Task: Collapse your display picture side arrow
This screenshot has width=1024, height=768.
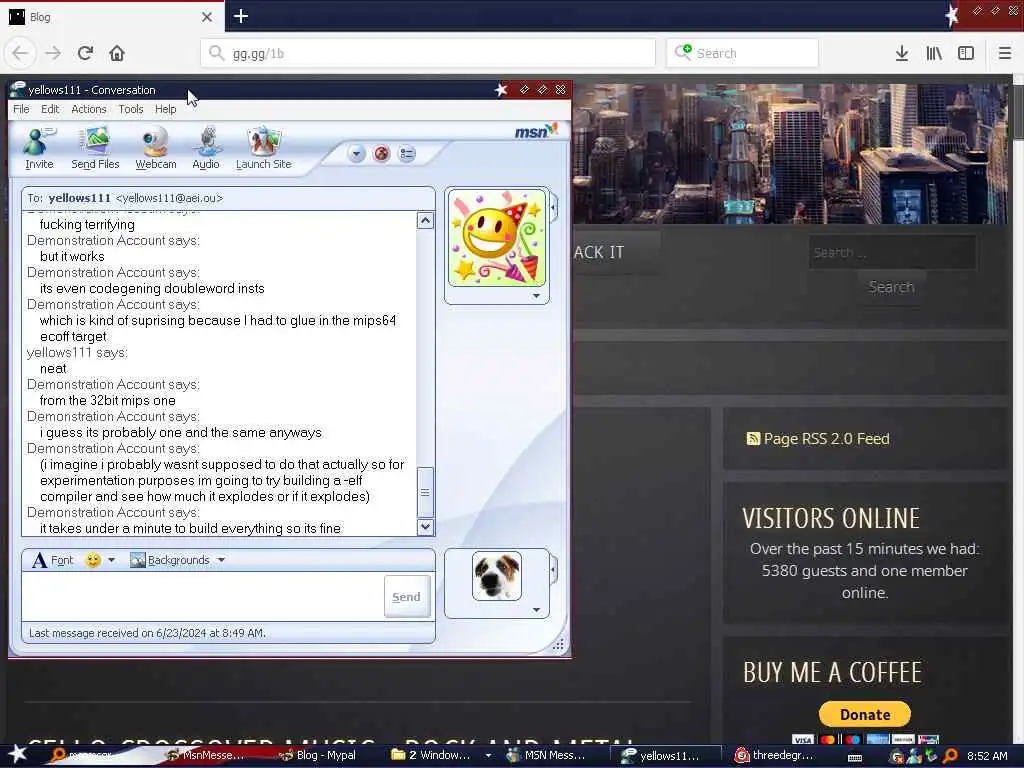Action: tap(553, 570)
